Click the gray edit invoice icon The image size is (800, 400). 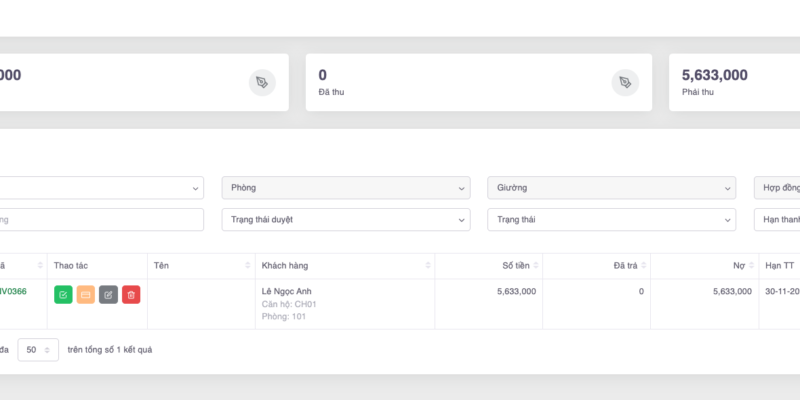coord(108,294)
